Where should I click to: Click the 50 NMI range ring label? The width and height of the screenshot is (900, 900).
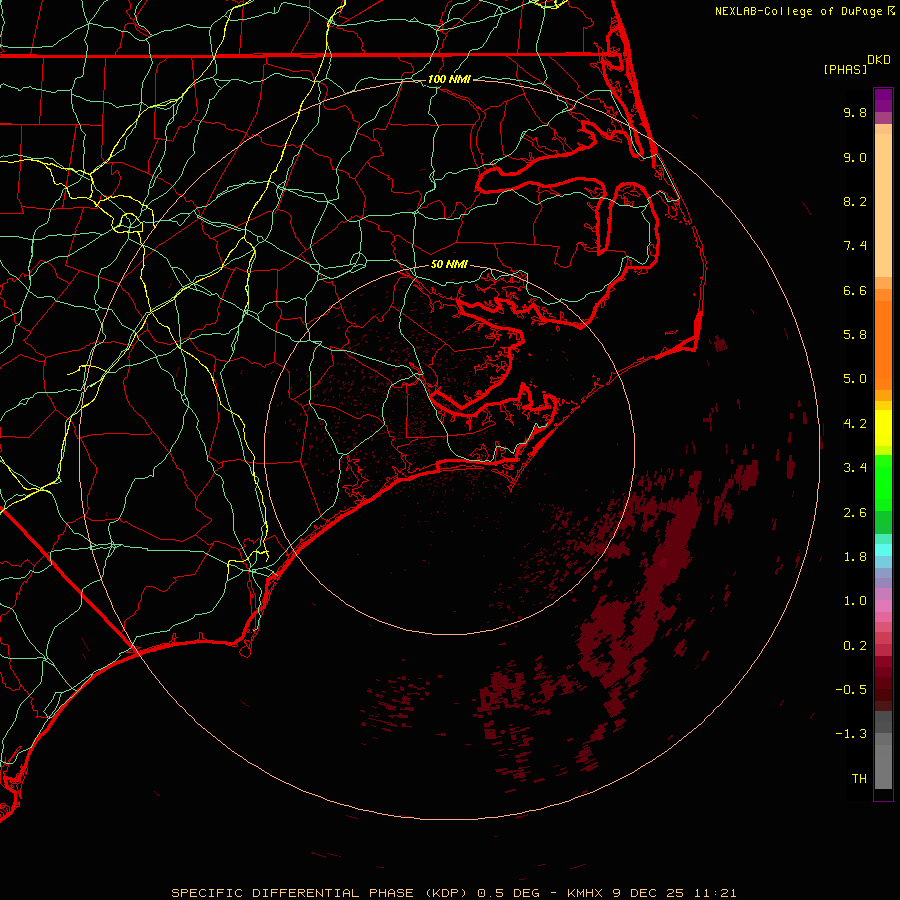(x=449, y=264)
